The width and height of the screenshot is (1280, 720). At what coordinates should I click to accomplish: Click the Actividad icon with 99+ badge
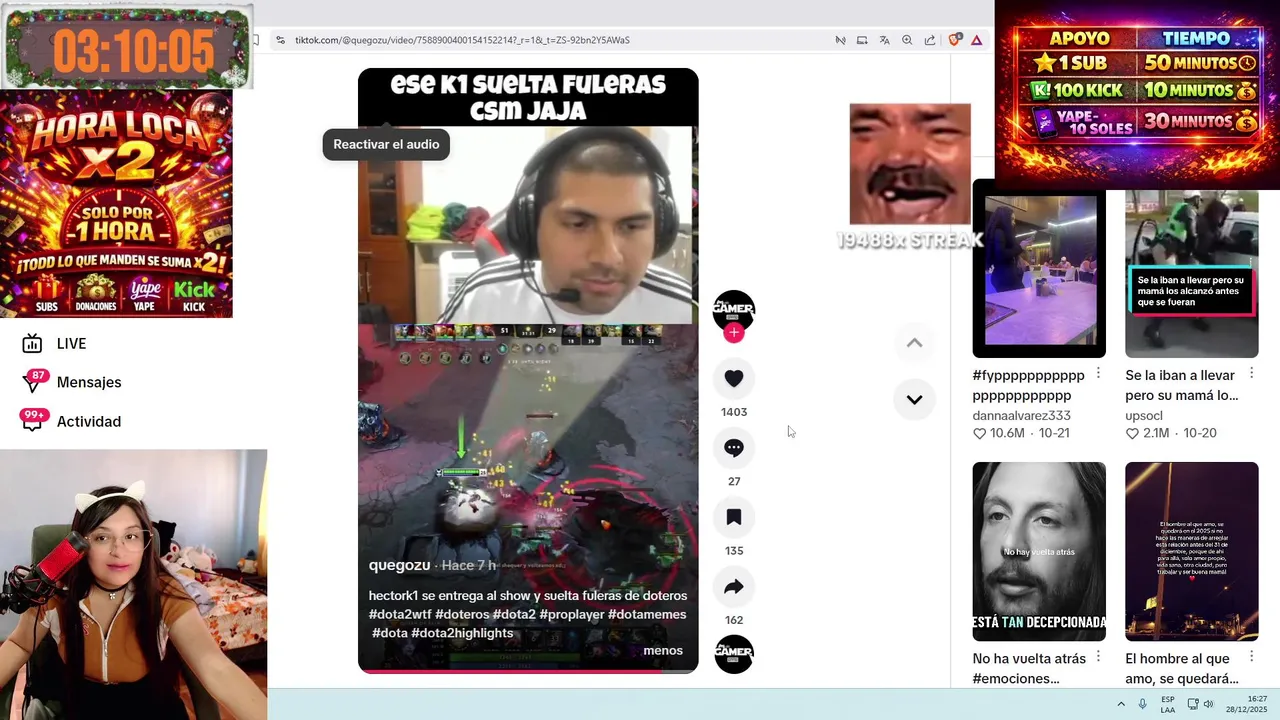tap(32, 421)
